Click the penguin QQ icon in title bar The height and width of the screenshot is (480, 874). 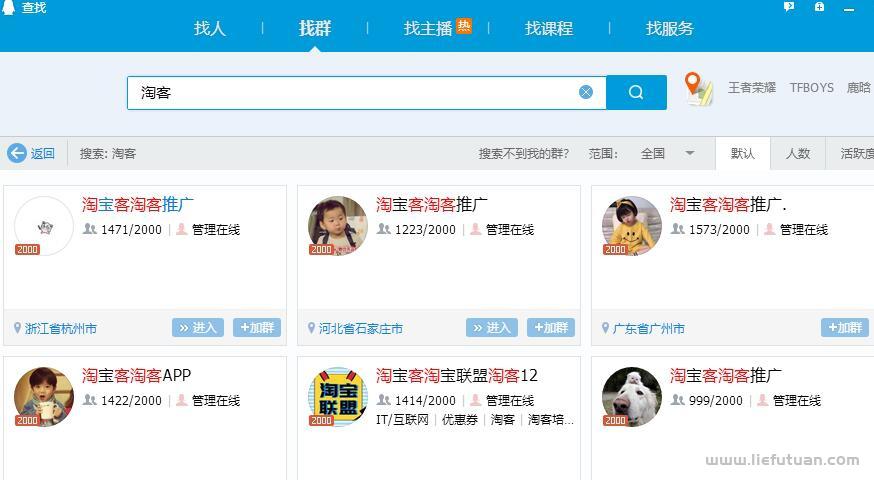[x=8, y=7]
